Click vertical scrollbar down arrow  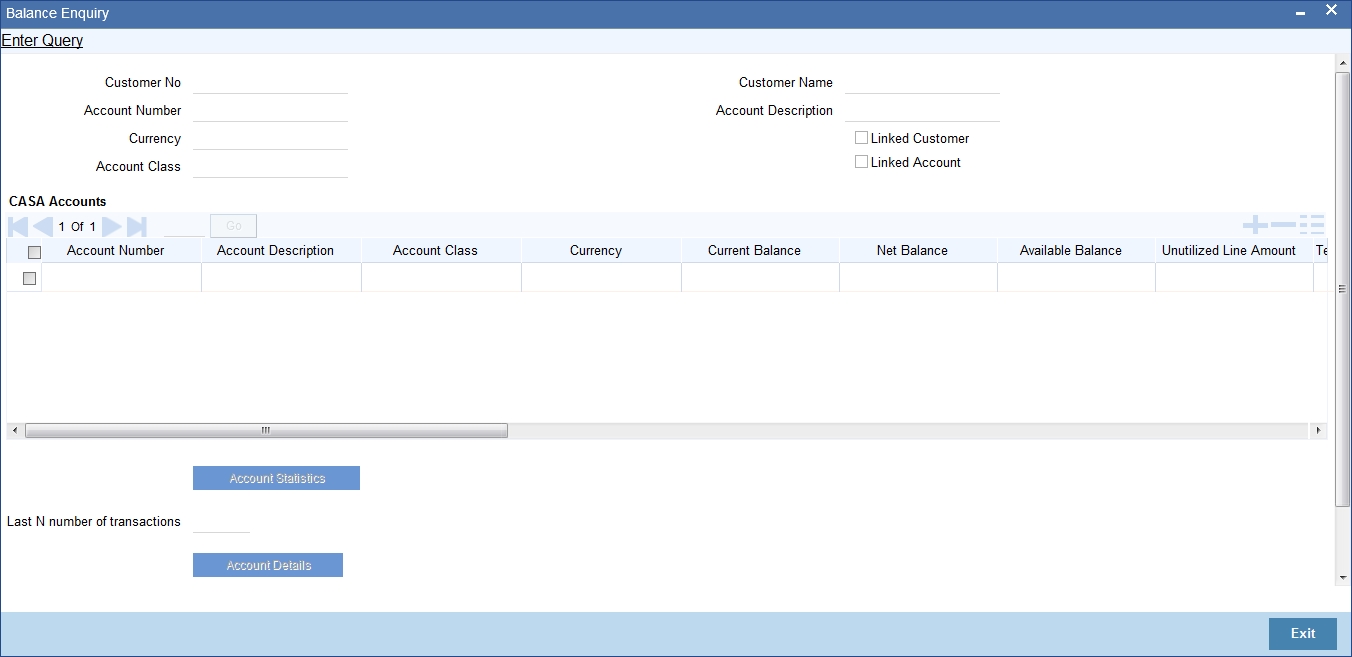pos(1343,578)
